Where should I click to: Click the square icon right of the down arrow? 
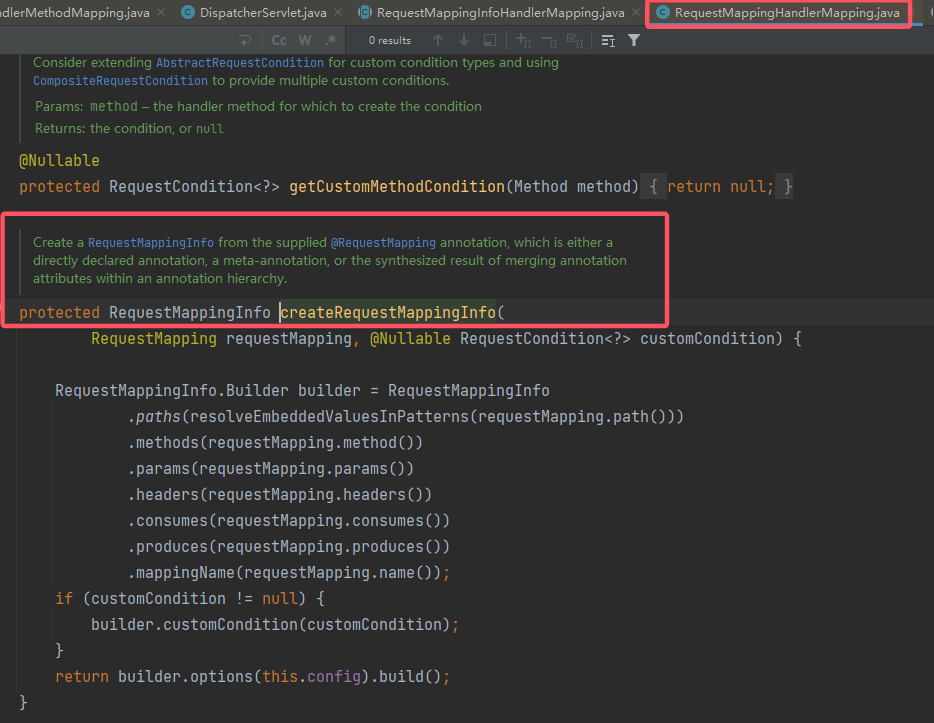[490, 40]
